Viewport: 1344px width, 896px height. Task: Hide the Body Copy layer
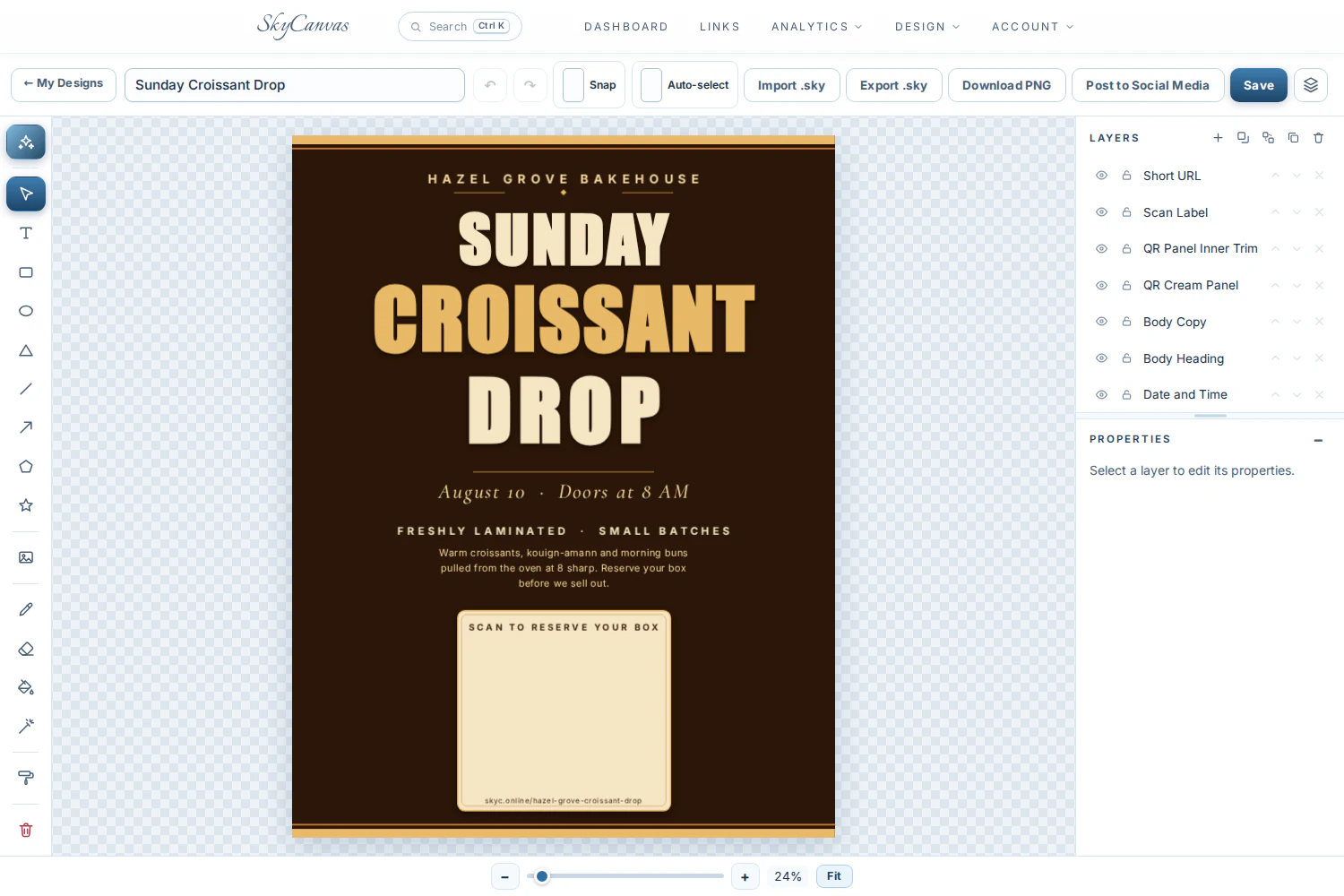1101,322
